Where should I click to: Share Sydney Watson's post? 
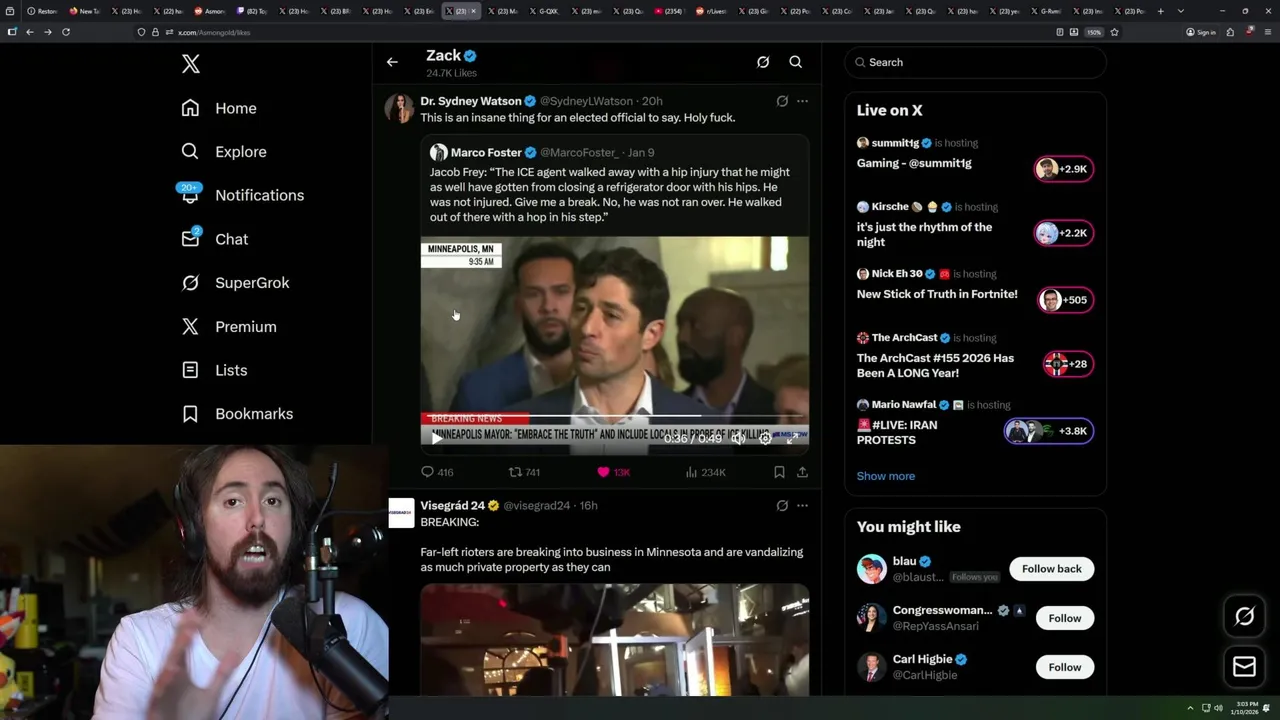802,472
